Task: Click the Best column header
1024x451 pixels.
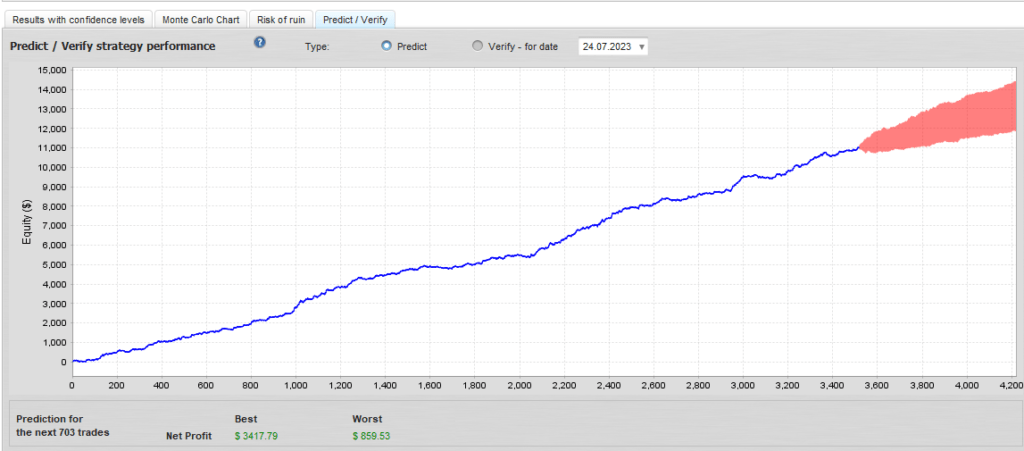Action: (246, 419)
